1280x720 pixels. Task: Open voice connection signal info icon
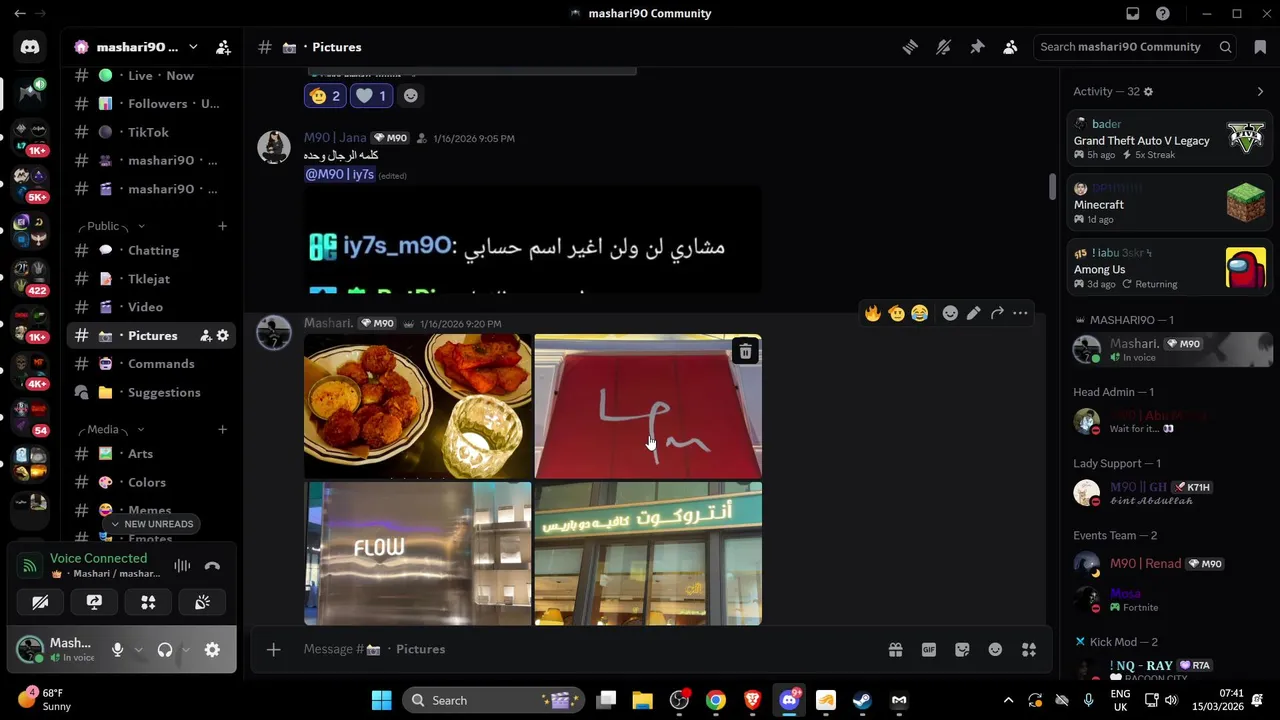[x=29, y=566]
